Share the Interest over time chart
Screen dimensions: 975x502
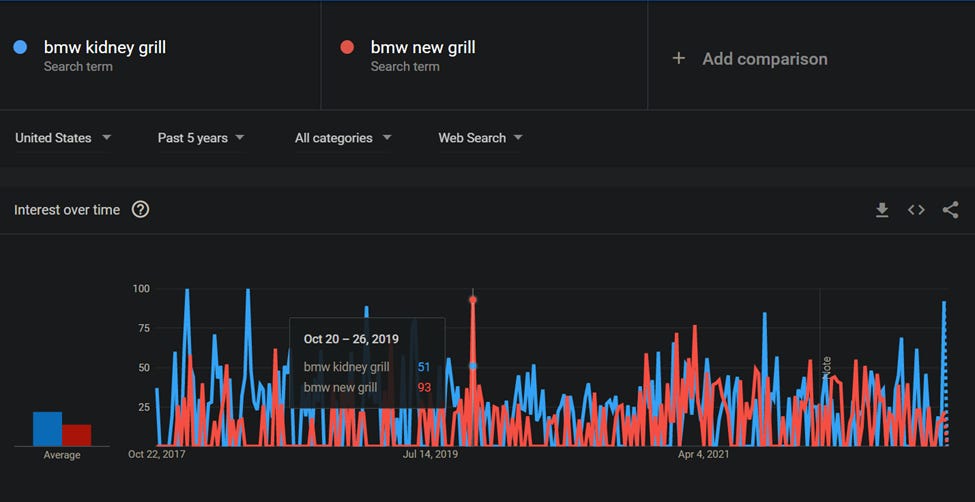(950, 210)
